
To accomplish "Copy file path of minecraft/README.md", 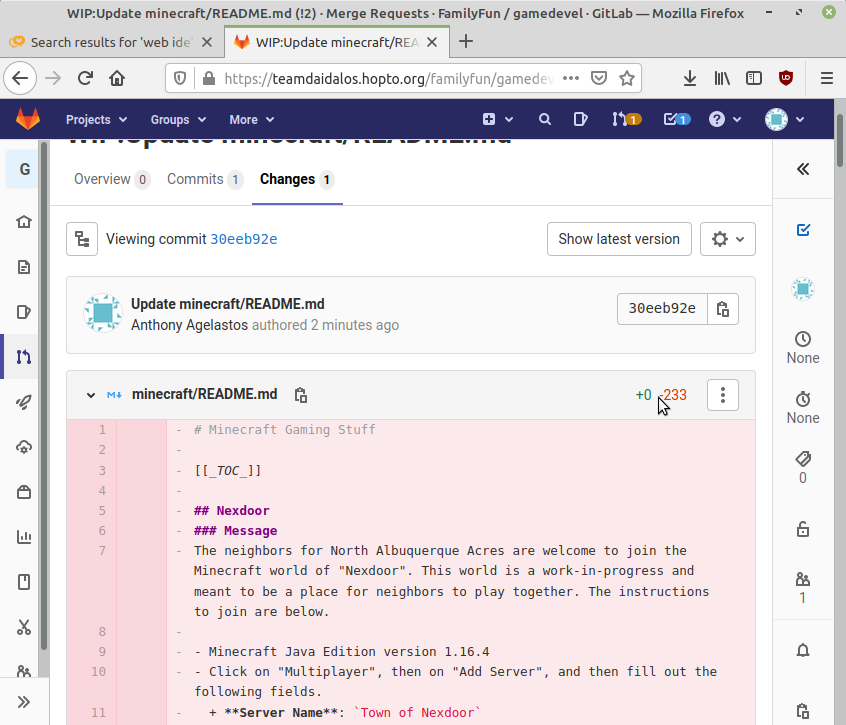I will point(301,395).
